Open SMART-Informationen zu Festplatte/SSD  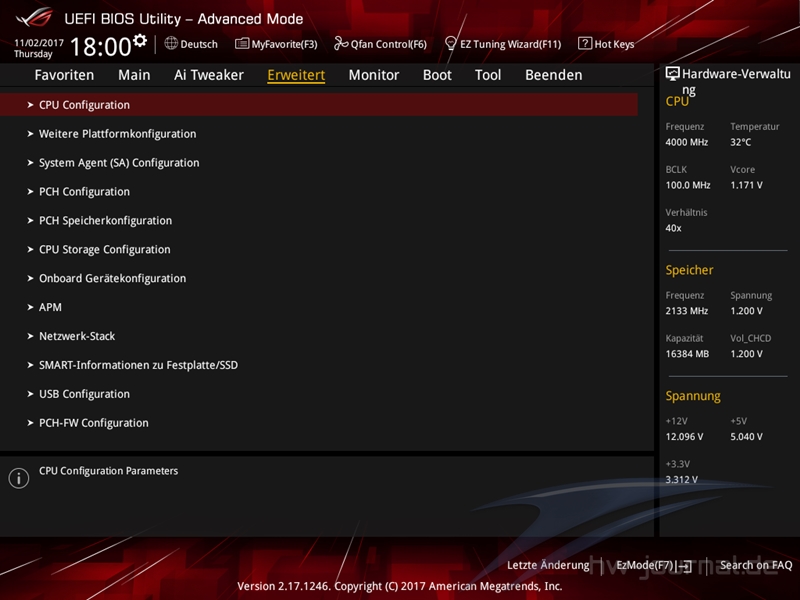138,365
